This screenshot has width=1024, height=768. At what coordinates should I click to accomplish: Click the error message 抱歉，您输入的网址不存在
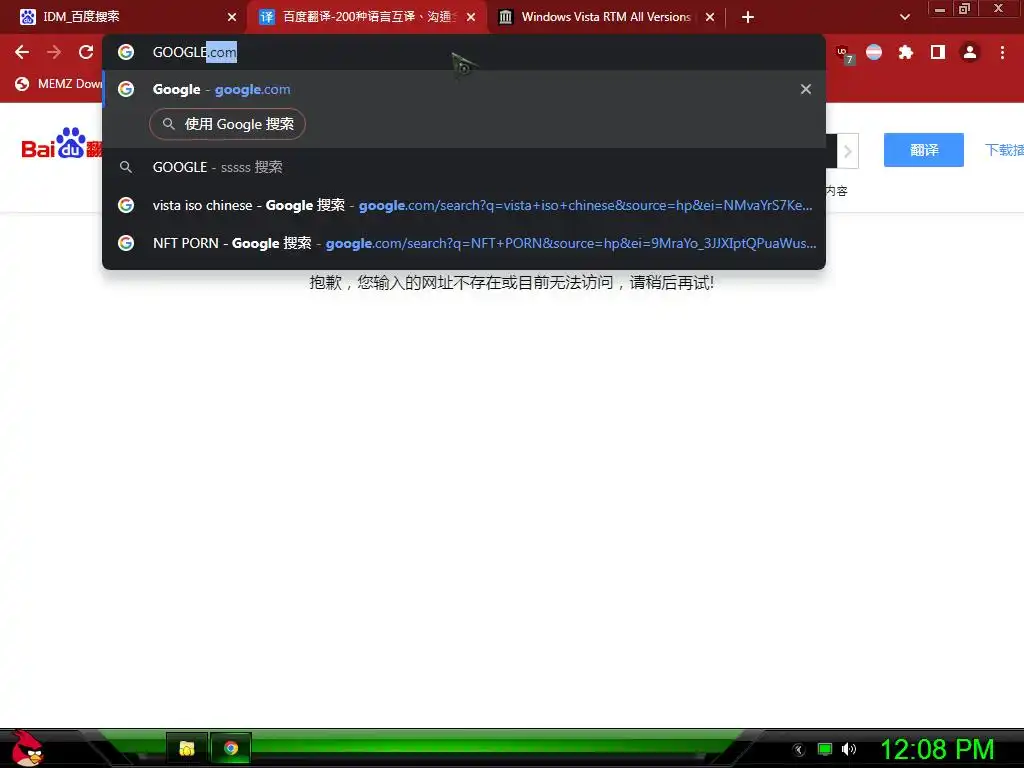(x=511, y=283)
